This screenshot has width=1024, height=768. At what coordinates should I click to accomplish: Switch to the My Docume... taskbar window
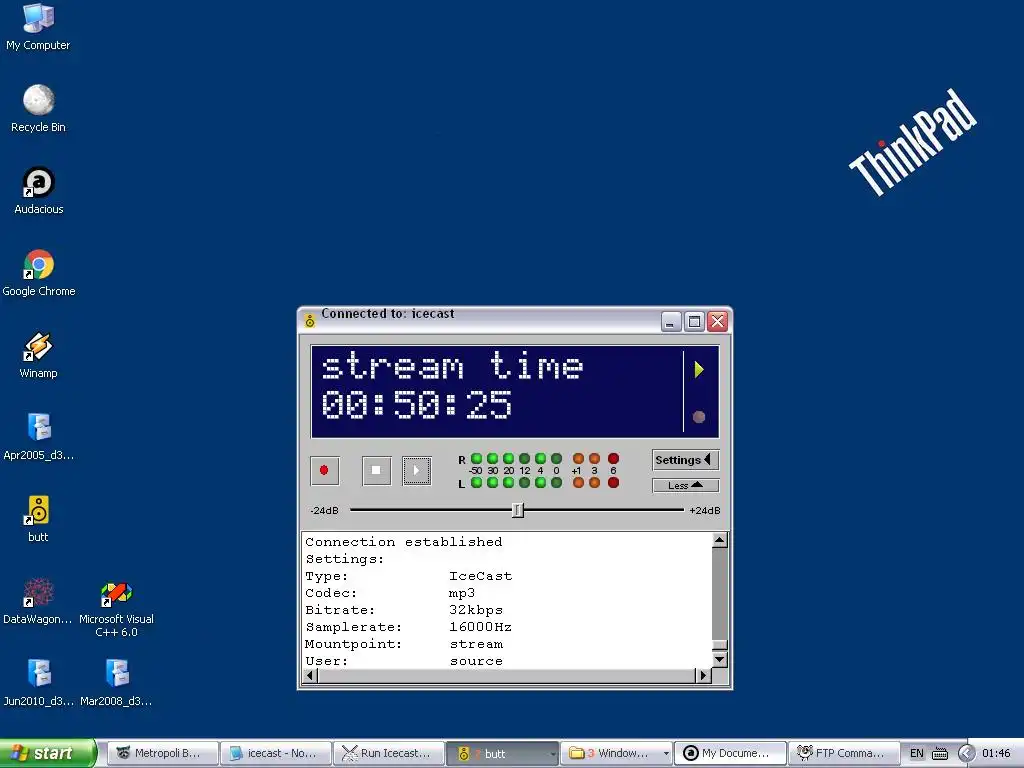pyautogui.click(x=730, y=753)
